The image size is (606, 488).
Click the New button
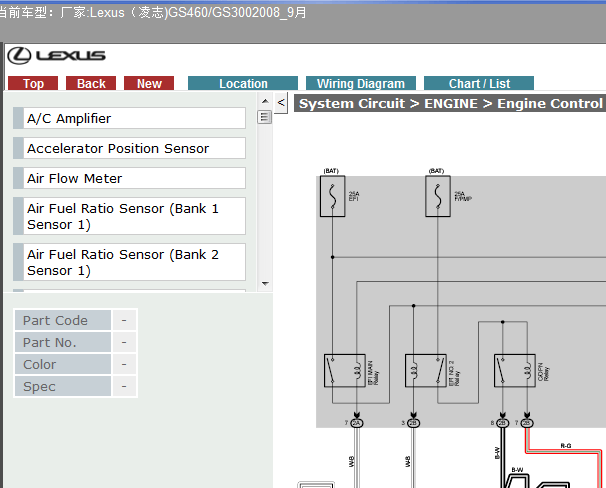149,83
